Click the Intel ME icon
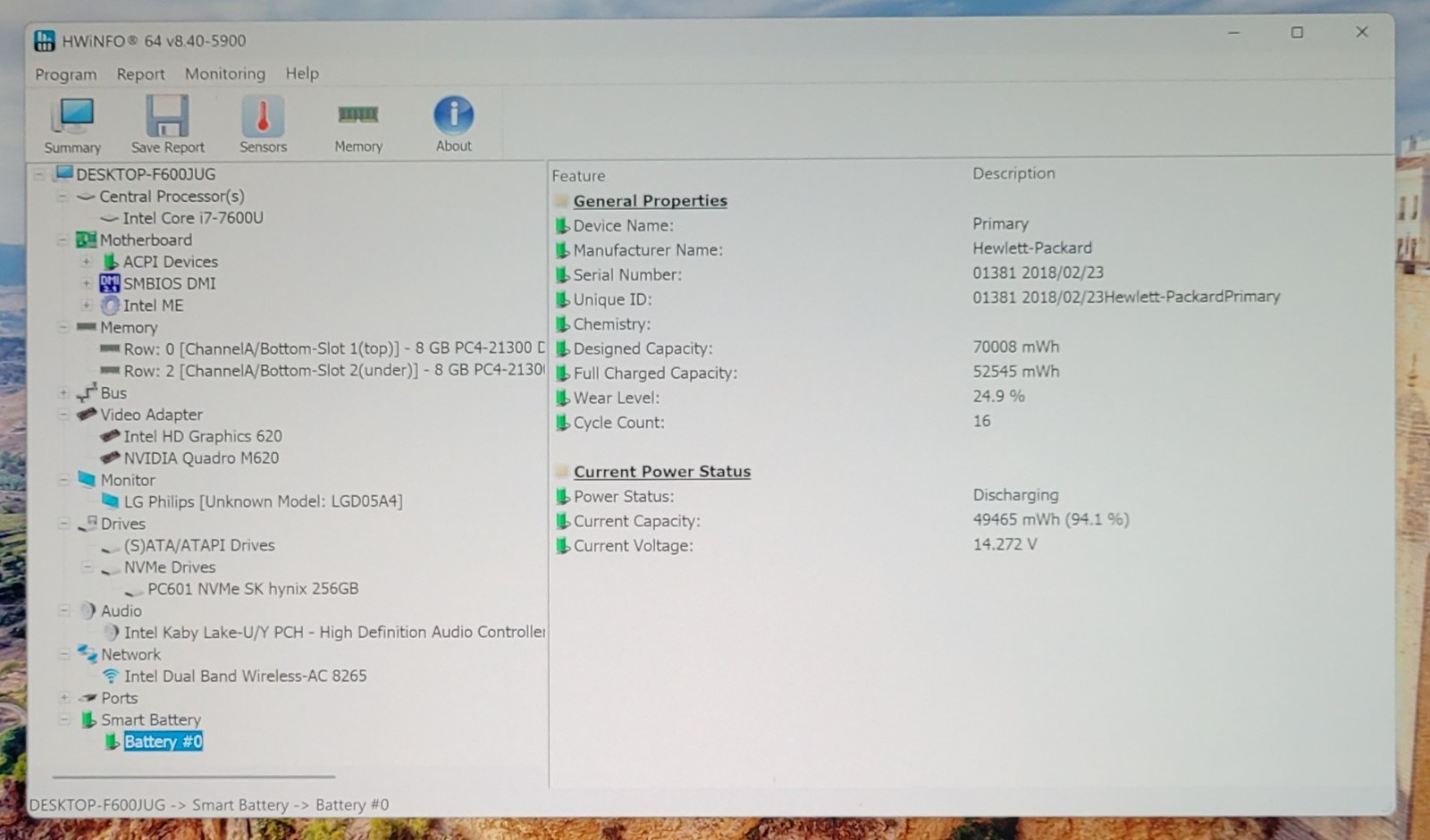 [x=110, y=306]
